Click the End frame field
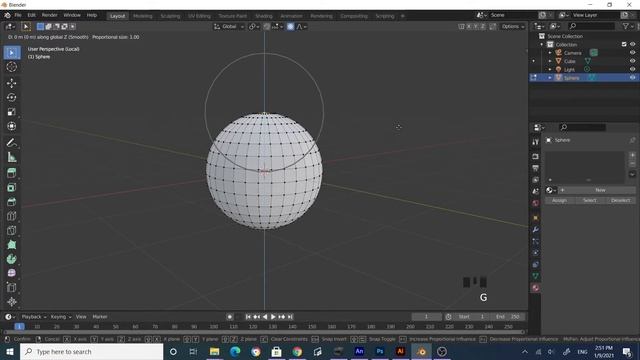 509,317
